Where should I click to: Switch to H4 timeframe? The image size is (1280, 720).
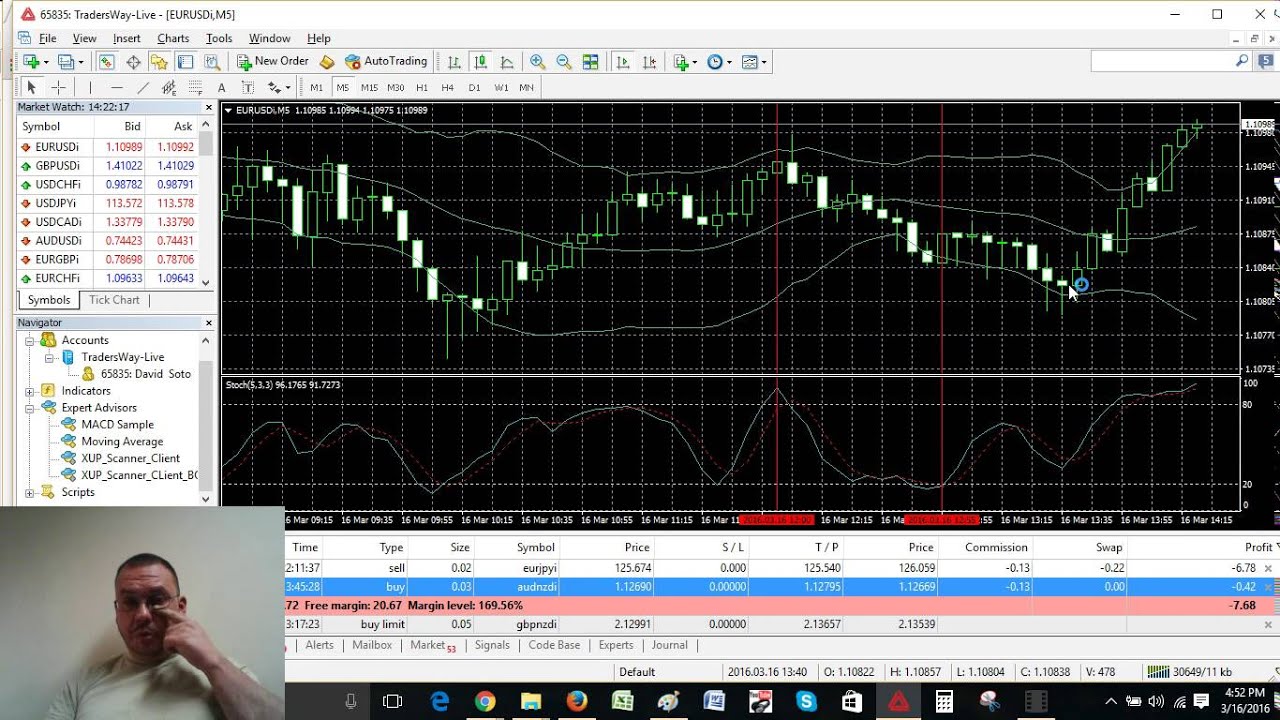(448, 87)
